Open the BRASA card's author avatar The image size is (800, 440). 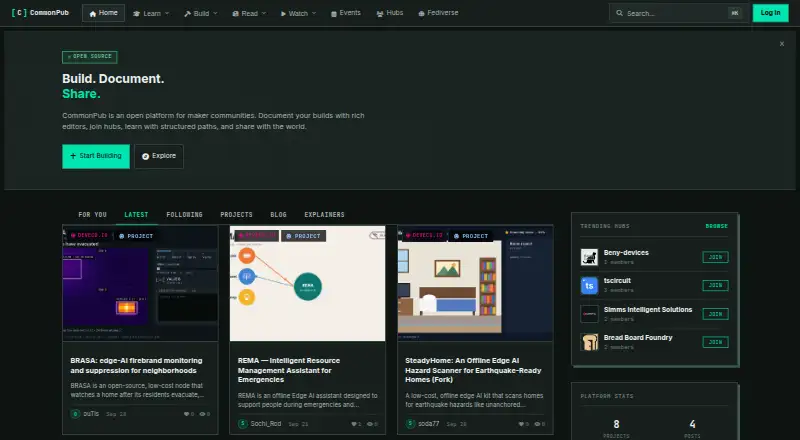pos(75,414)
